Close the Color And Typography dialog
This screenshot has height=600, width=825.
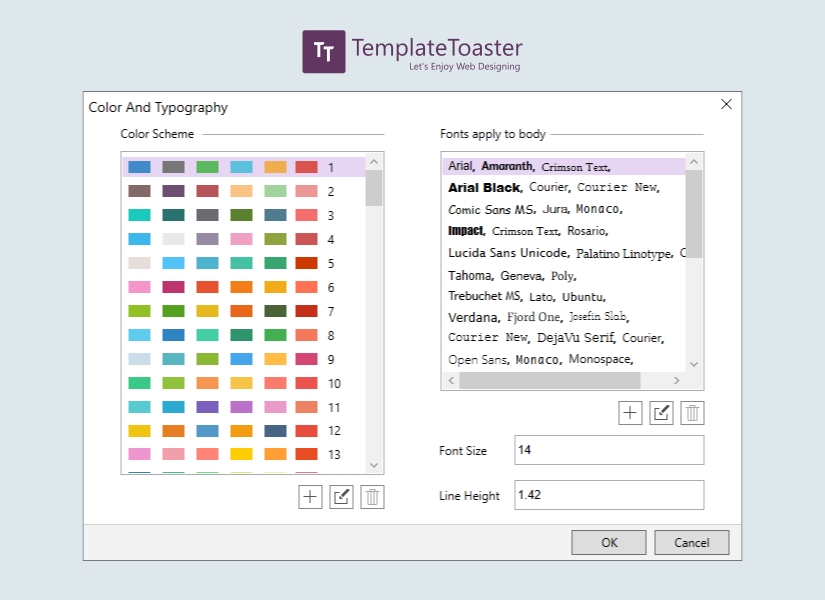(x=726, y=104)
